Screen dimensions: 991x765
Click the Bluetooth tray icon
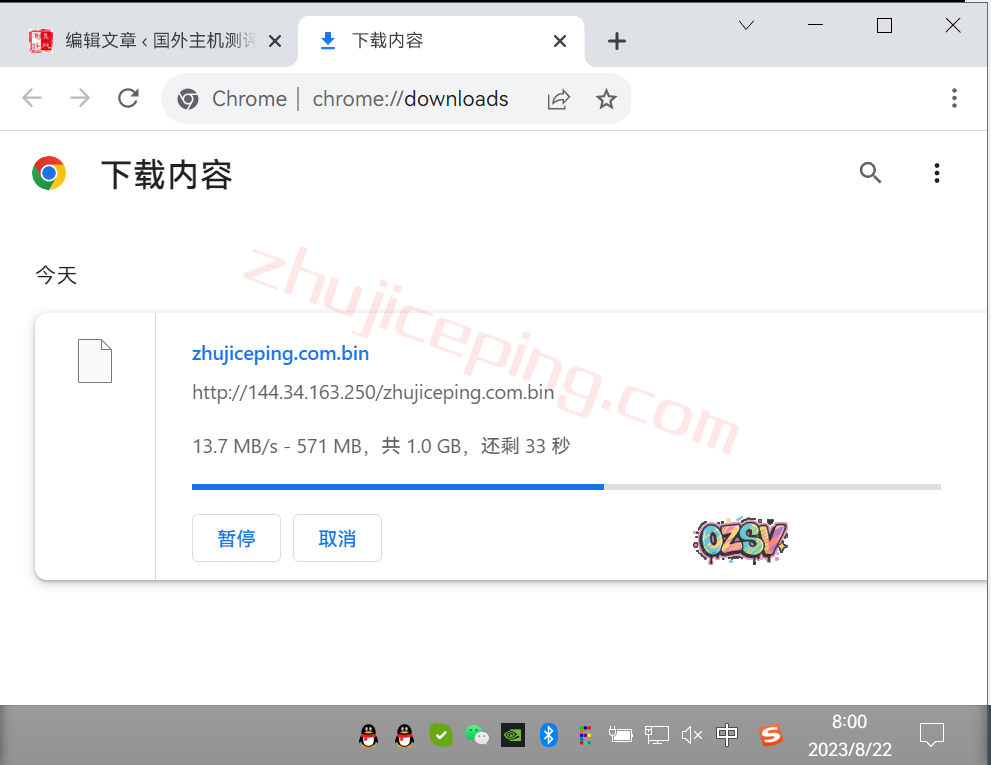[548, 736]
